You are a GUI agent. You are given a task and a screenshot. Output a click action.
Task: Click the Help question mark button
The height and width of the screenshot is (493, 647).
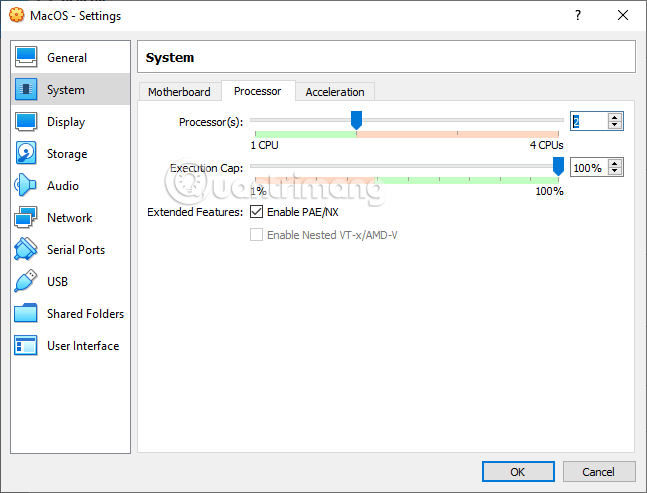click(578, 15)
